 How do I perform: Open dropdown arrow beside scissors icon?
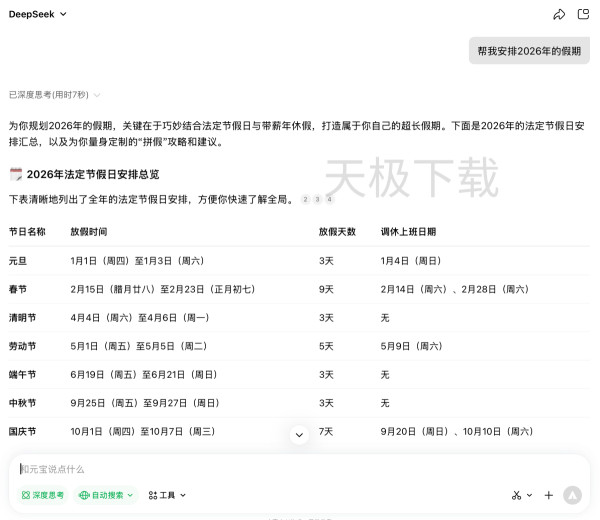coord(530,495)
